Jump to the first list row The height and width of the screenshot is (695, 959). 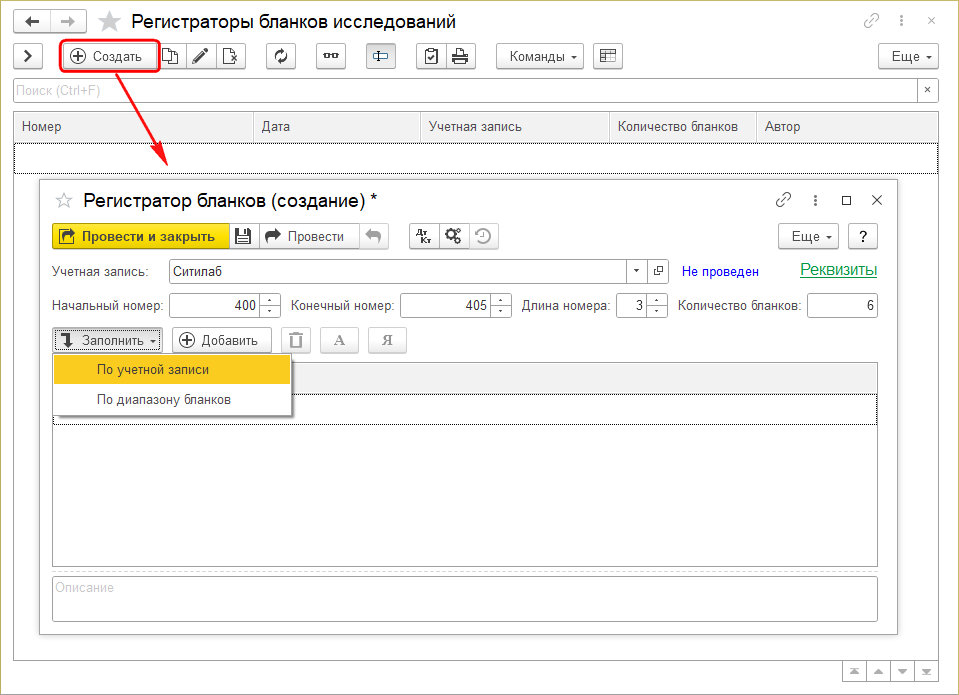(x=854, y=671)
